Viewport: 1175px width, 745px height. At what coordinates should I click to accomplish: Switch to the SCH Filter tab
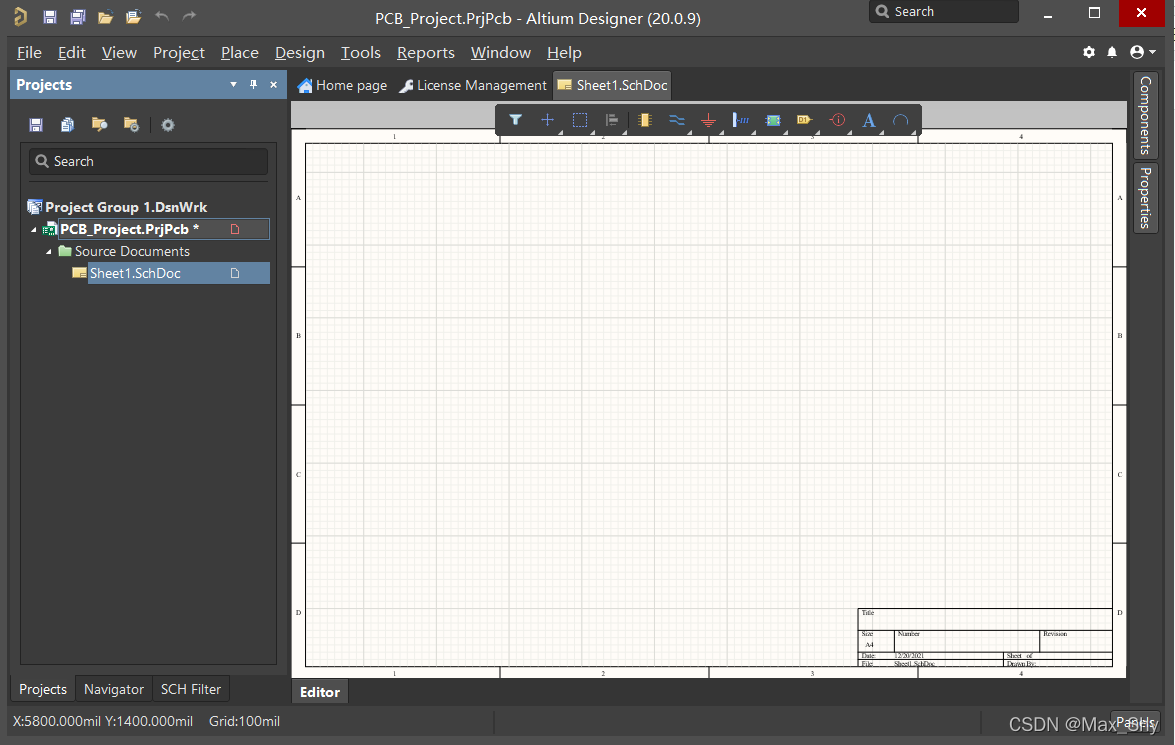coord(191,689)
